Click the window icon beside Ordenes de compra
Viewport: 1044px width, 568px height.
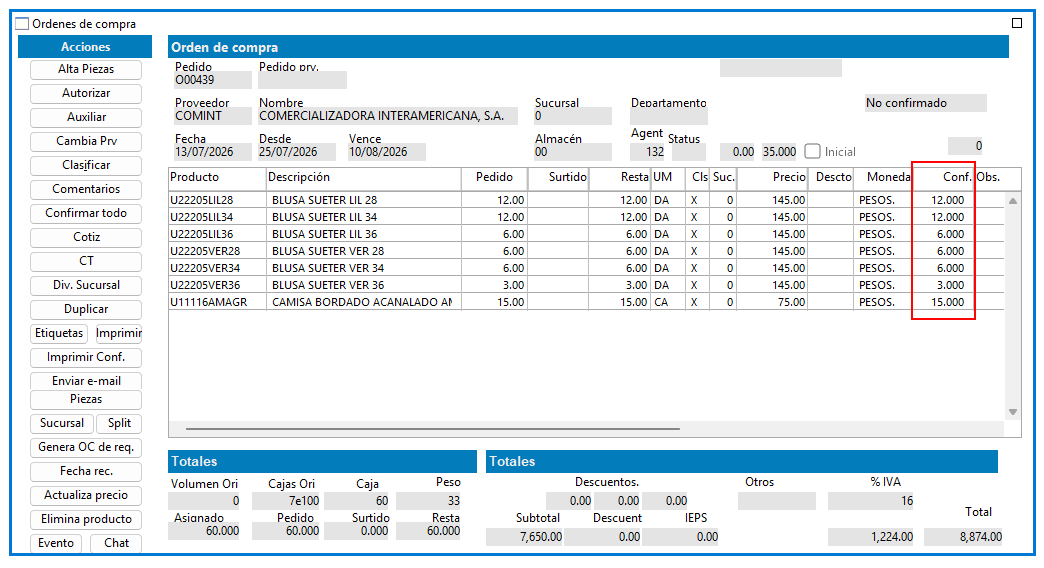click(23, 24)
